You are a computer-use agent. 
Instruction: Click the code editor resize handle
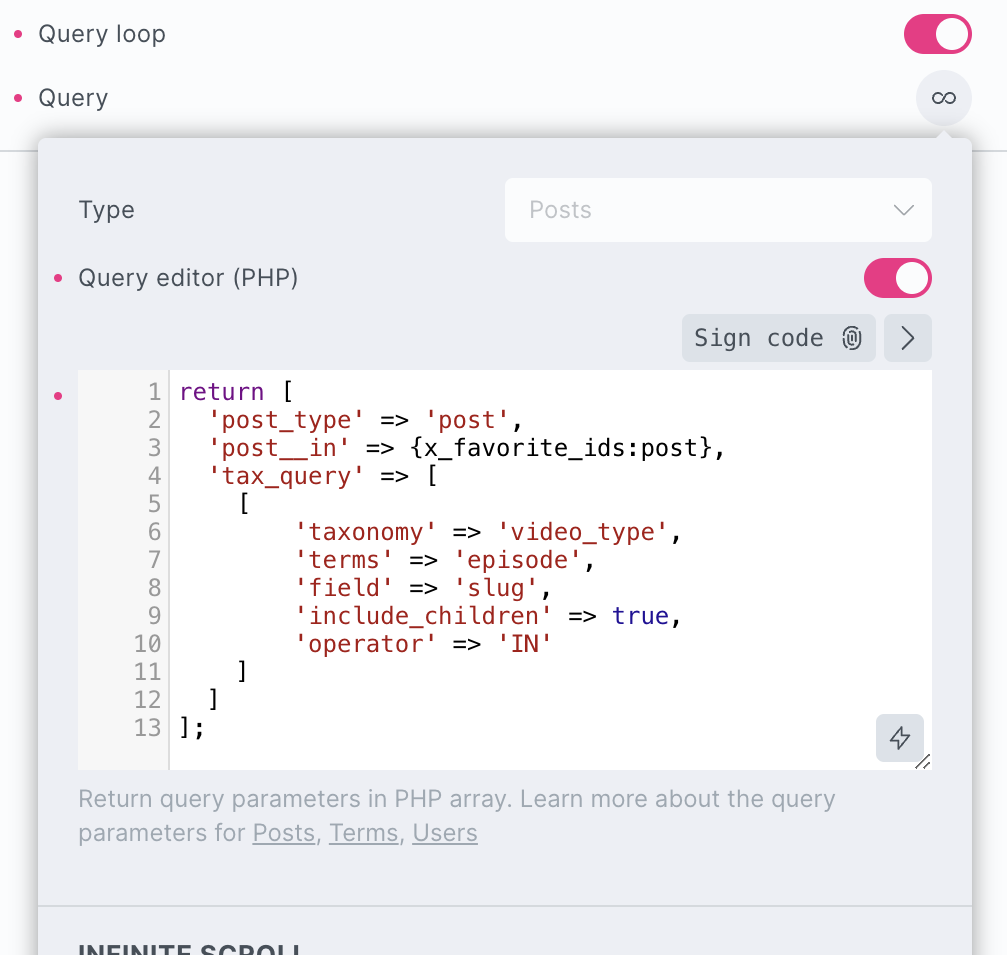click(923, 762)
